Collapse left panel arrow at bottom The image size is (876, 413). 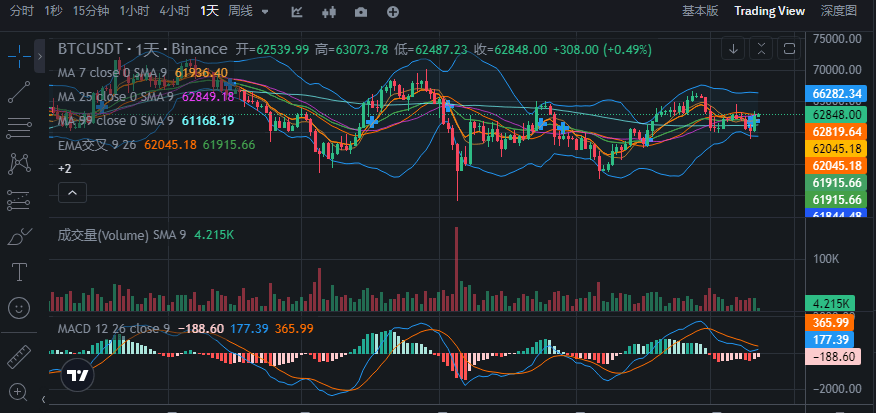pyautogui.click(x=44, y=399)
